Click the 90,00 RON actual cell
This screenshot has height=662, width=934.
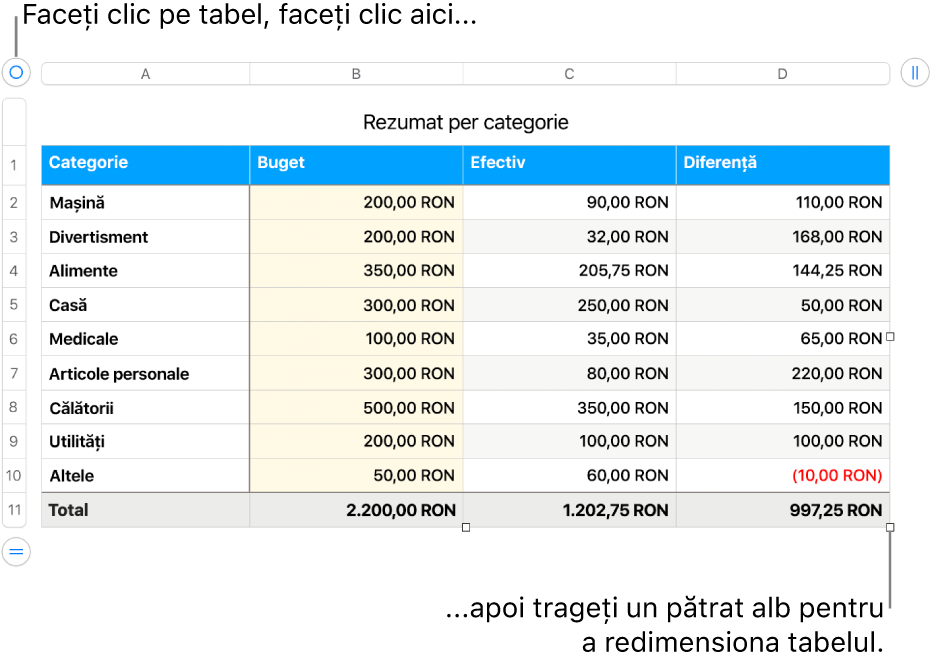pyautogui.click(x=569, y=203)
